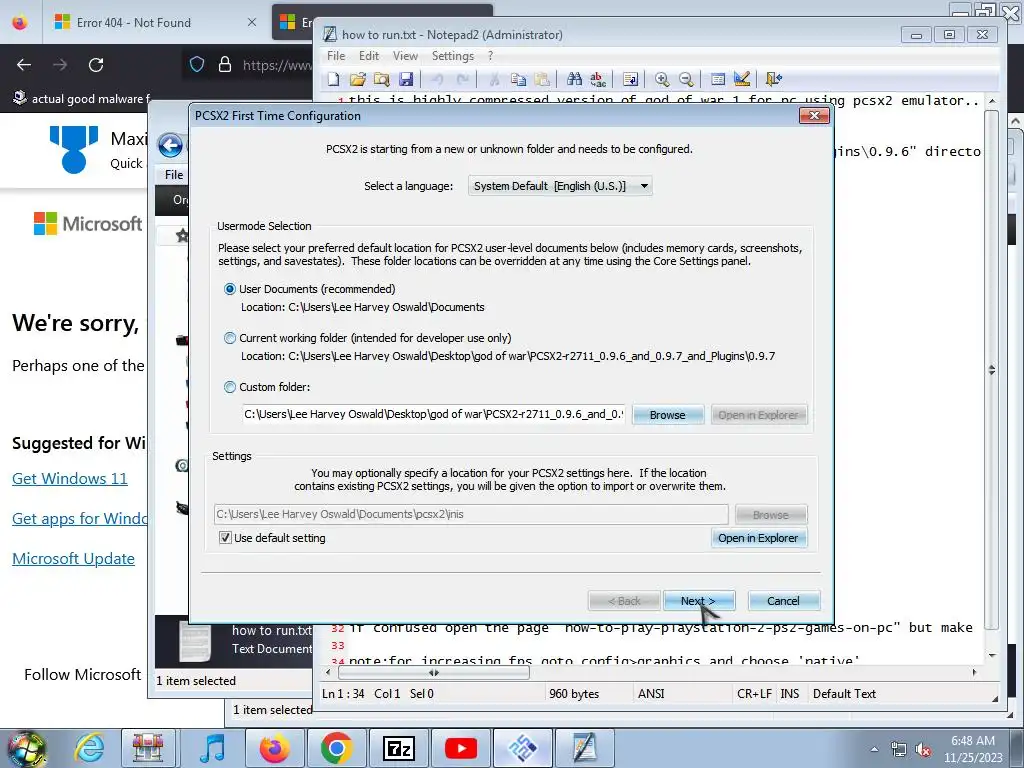Click the Find binoculars icon in Notepad2

pyautogui.click(x=574, y=79)
